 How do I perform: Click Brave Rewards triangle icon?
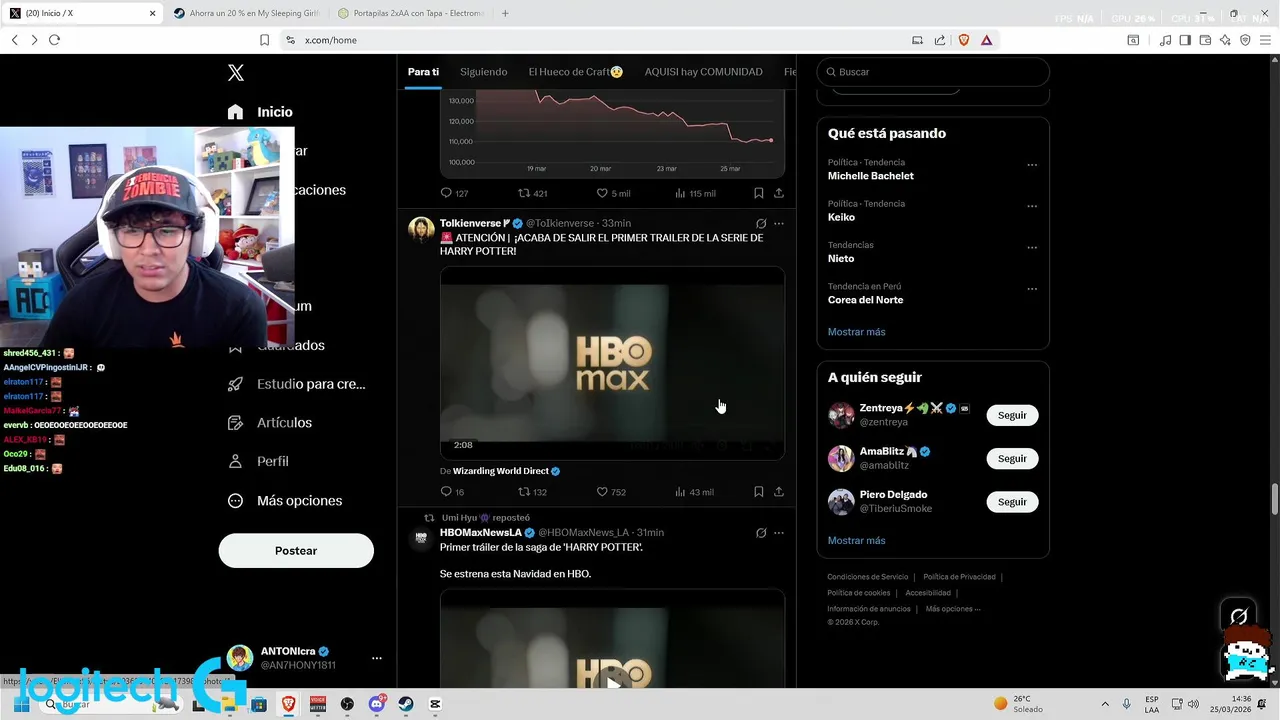tap(987, 40)
